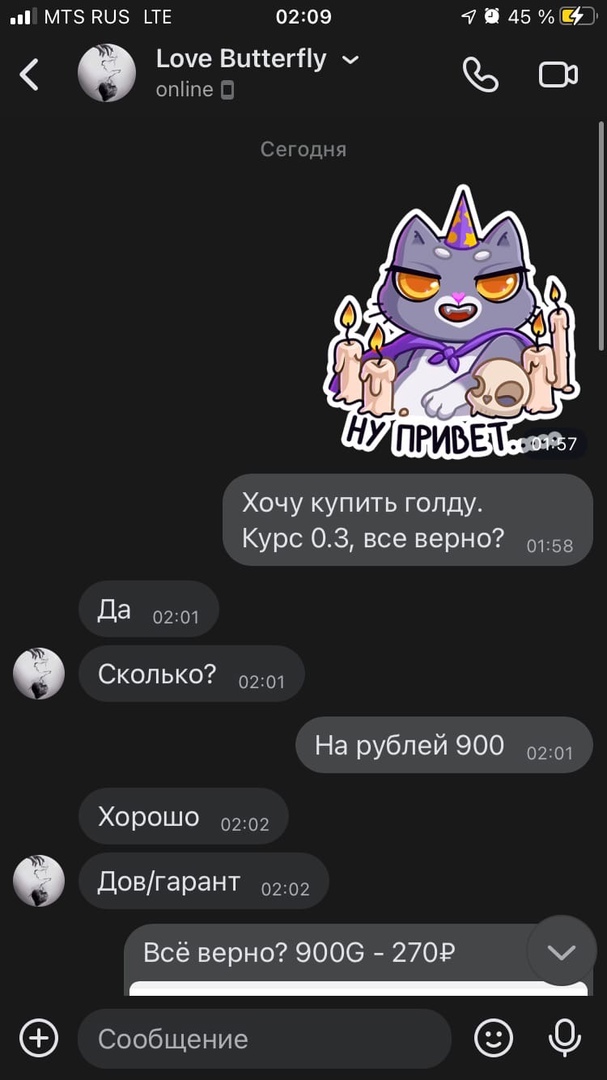Start a video call with the camera icon
The width and height of the screenshot is (607, 1080).
(x=558, y=74)
